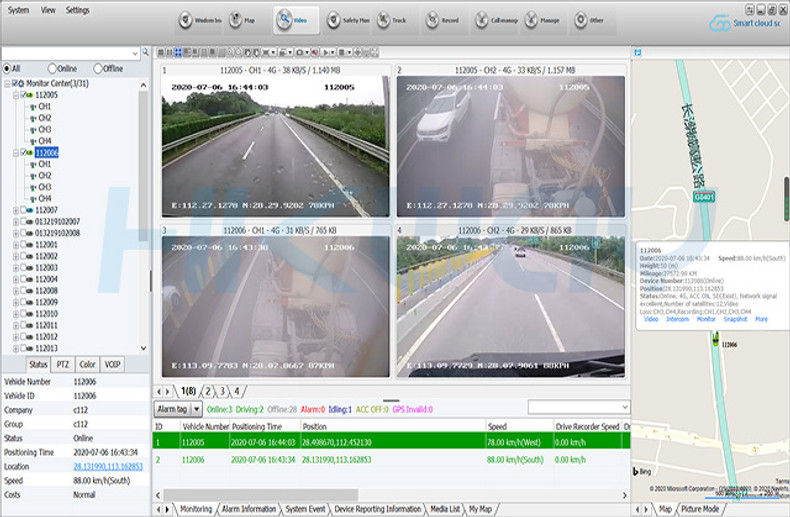Switch to the Color tab
Viewport: 790px width, 517px height.
point(87,364)
